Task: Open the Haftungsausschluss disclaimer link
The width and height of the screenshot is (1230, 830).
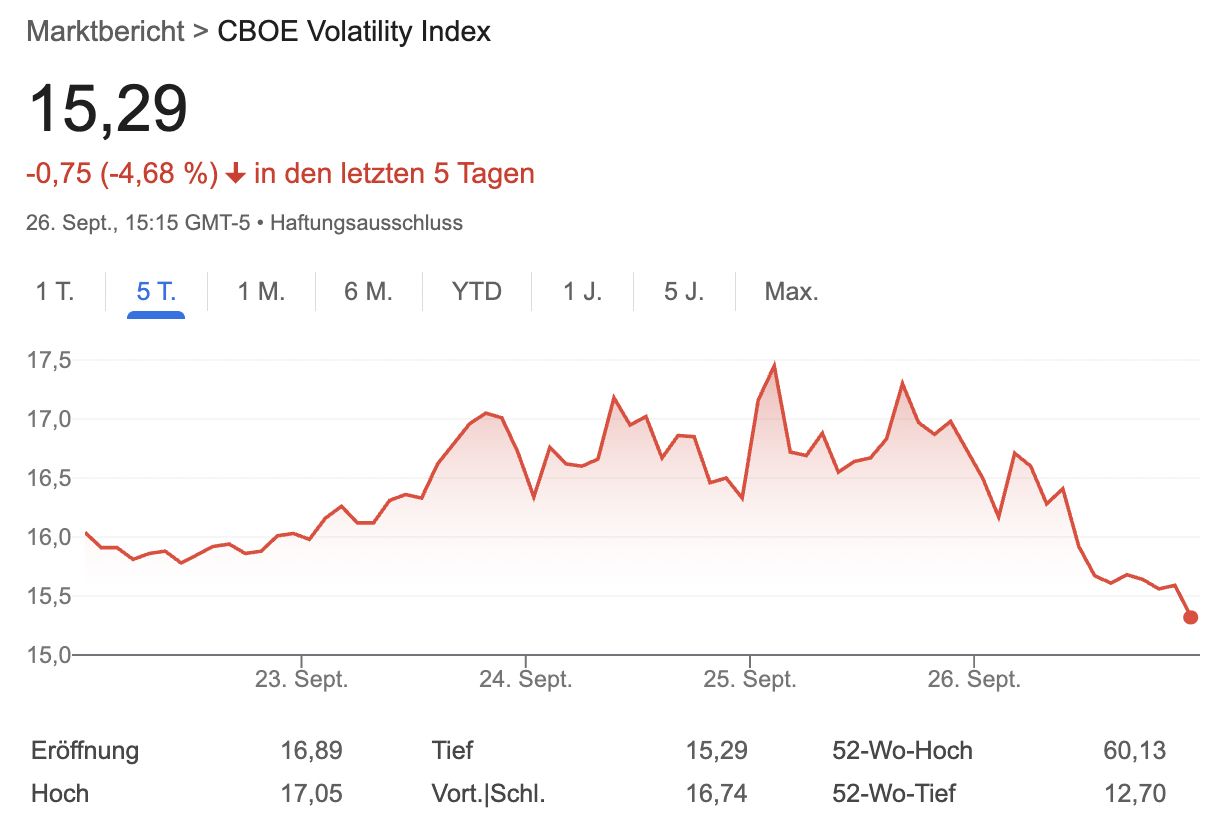Action: click(x=366, y=223)
